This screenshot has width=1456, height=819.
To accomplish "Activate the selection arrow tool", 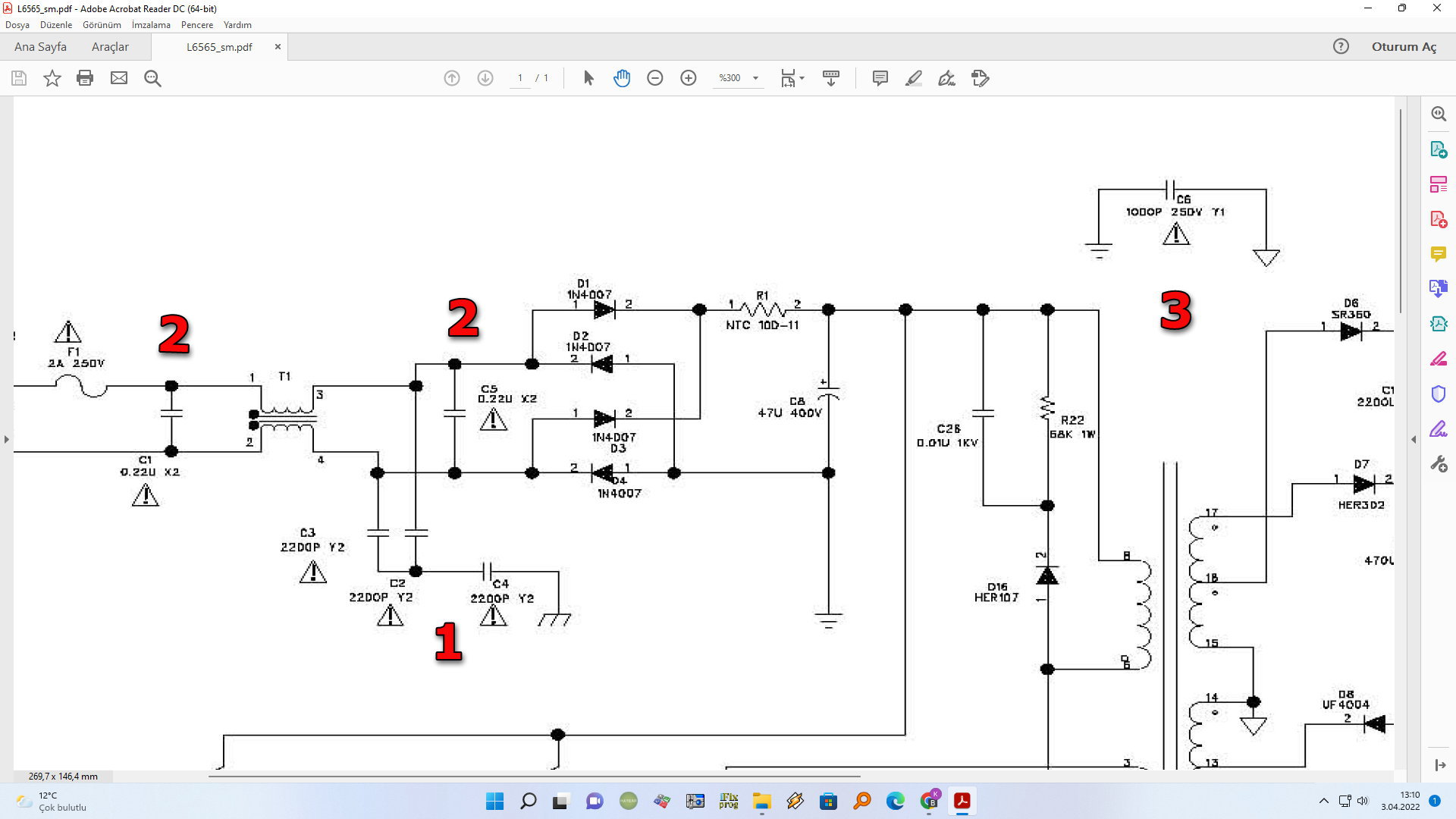I will point(588,78).
